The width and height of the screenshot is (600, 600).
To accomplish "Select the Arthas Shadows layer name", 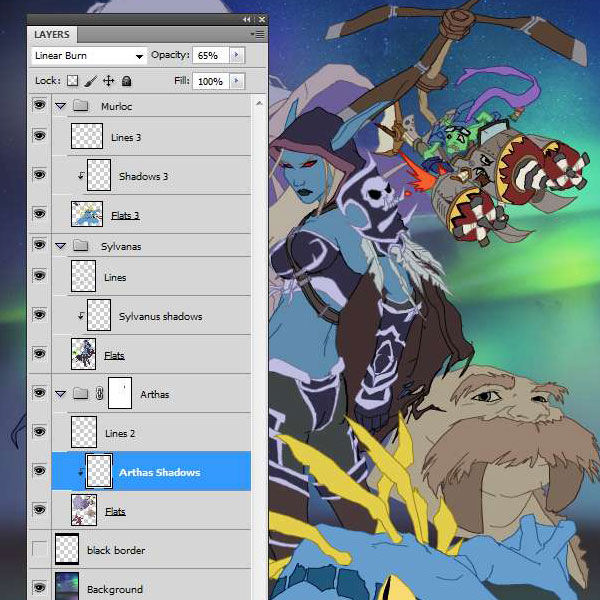I will 160,473.
